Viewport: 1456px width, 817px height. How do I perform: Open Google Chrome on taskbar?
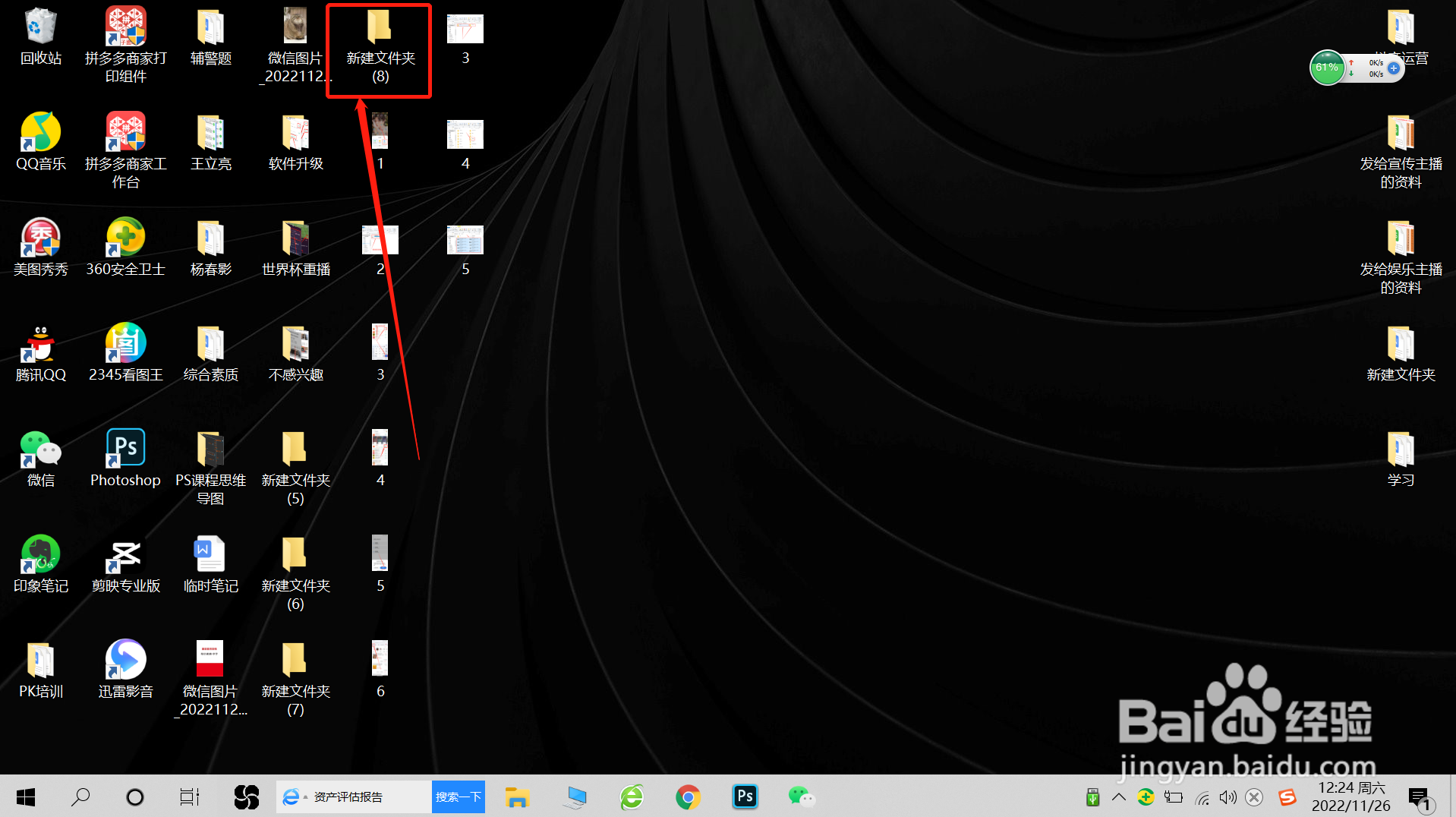[688, 796]
